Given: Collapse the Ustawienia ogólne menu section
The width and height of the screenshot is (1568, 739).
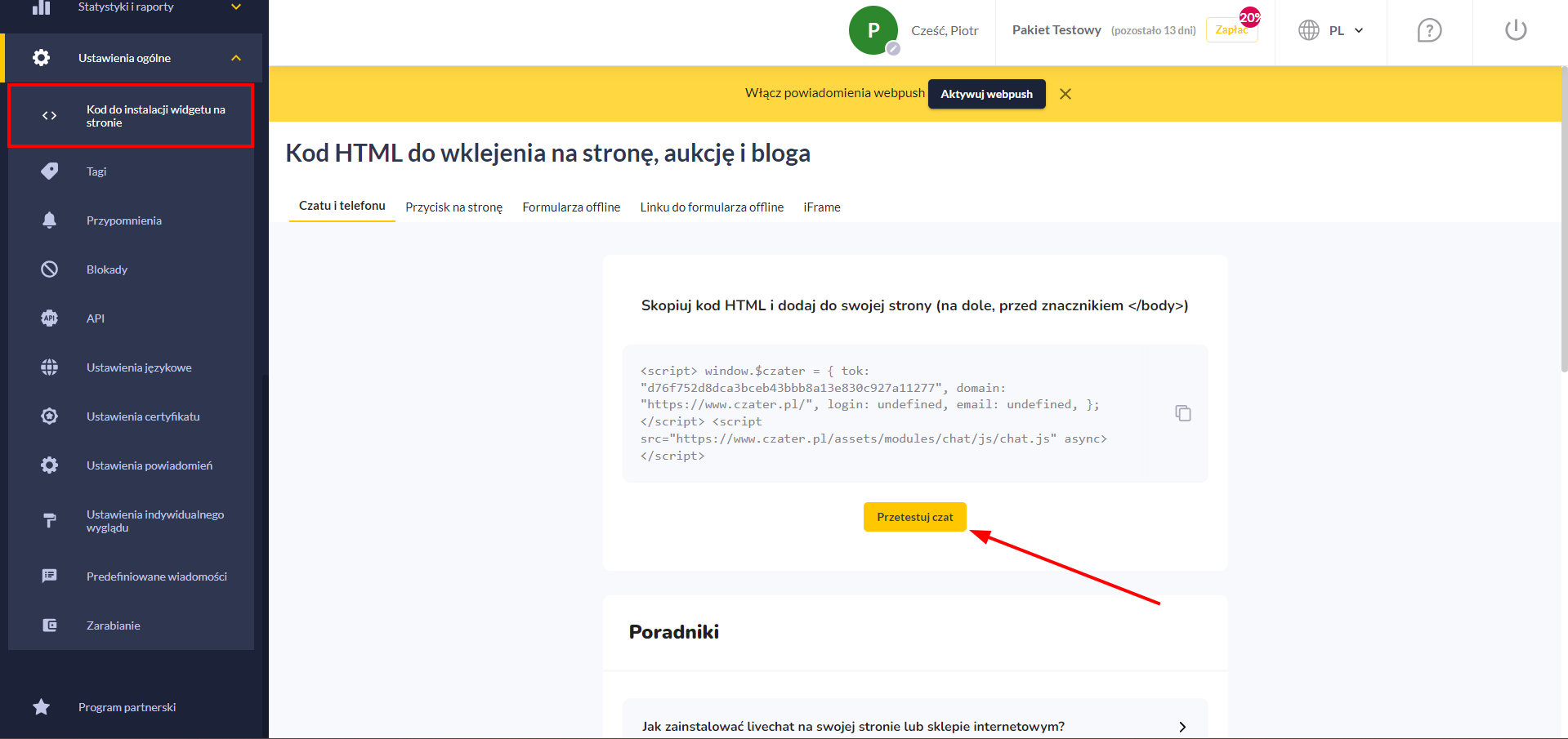Looking at the screenshot, I should 236,58.
